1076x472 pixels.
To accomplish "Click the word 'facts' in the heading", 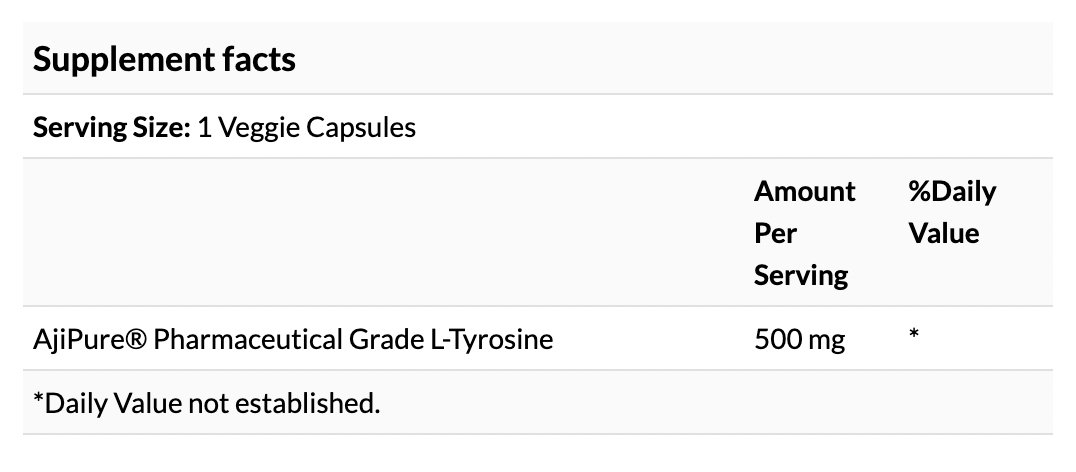I will pos(259,59).
